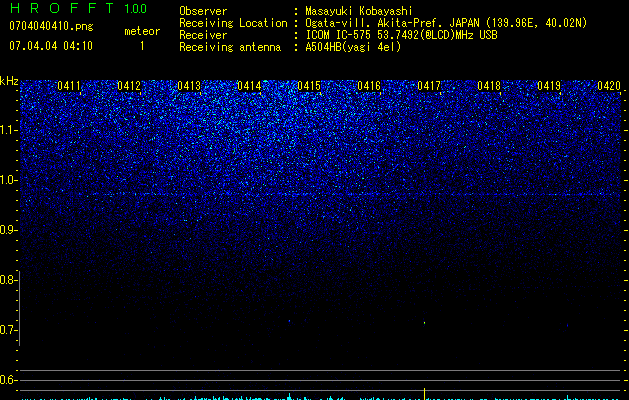629x400 pixels.
Task: Click the 0415 time marker
Action: pyautogui.click(x=309, y=86)
